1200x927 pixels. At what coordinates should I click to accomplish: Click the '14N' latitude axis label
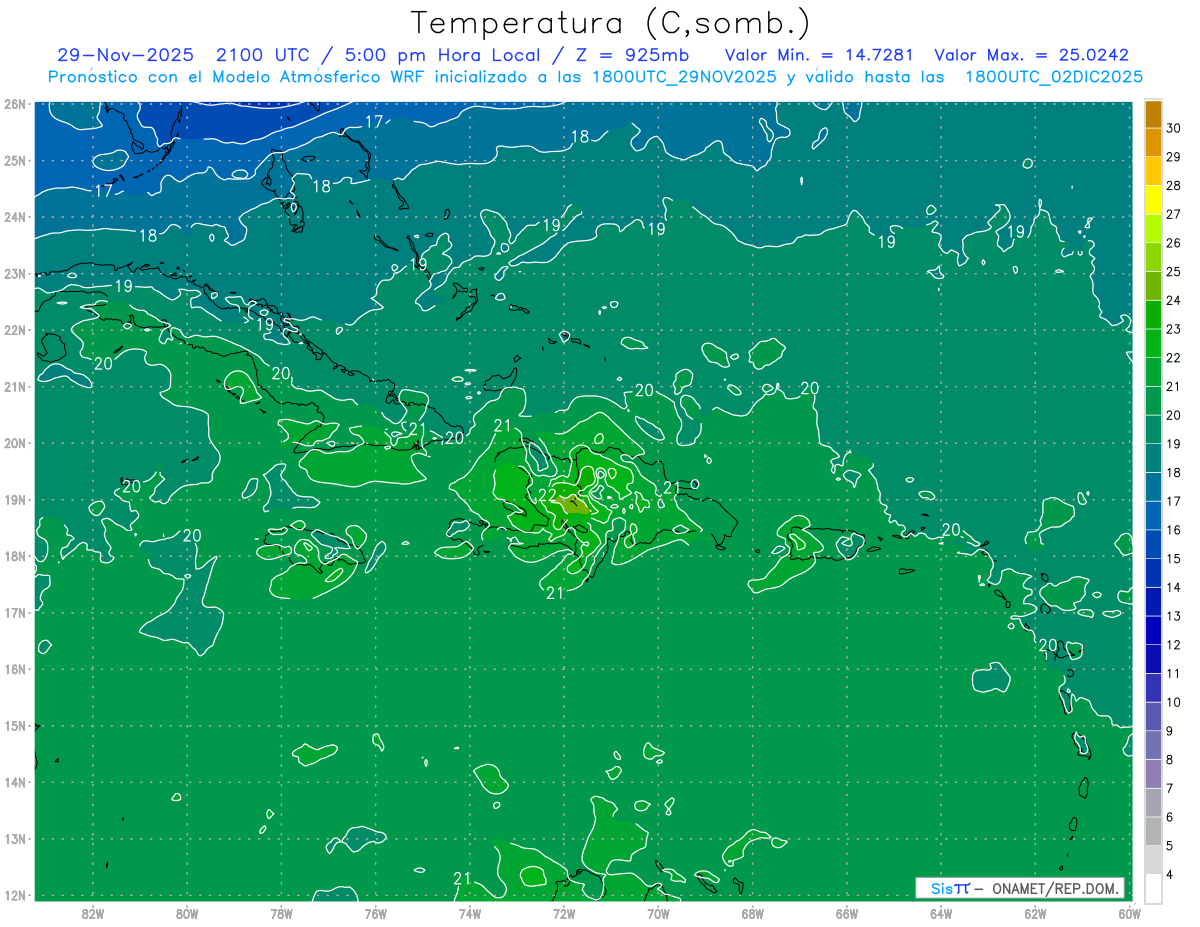click(14, 782)
